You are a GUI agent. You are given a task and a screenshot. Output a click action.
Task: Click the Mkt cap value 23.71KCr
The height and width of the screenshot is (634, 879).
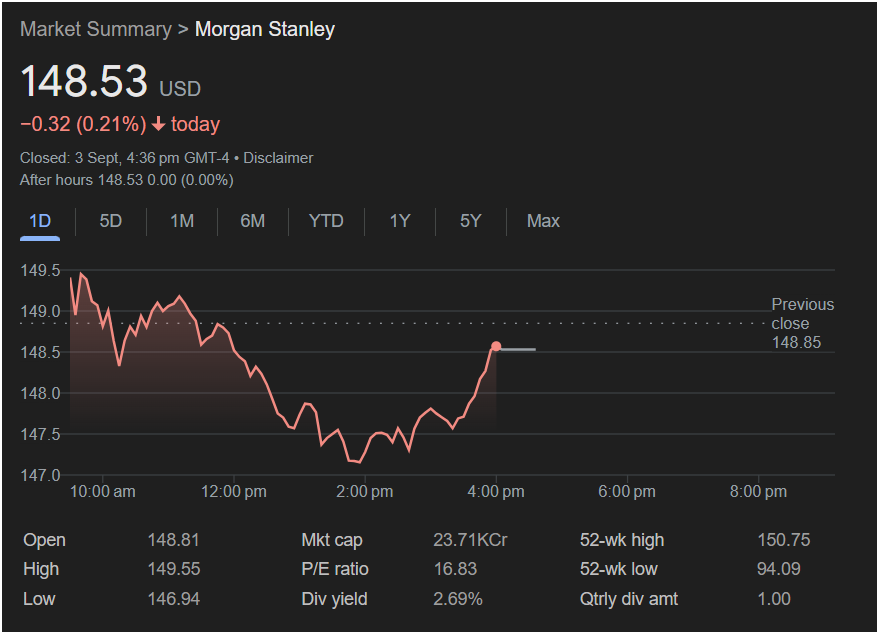[x=470, y=540]
